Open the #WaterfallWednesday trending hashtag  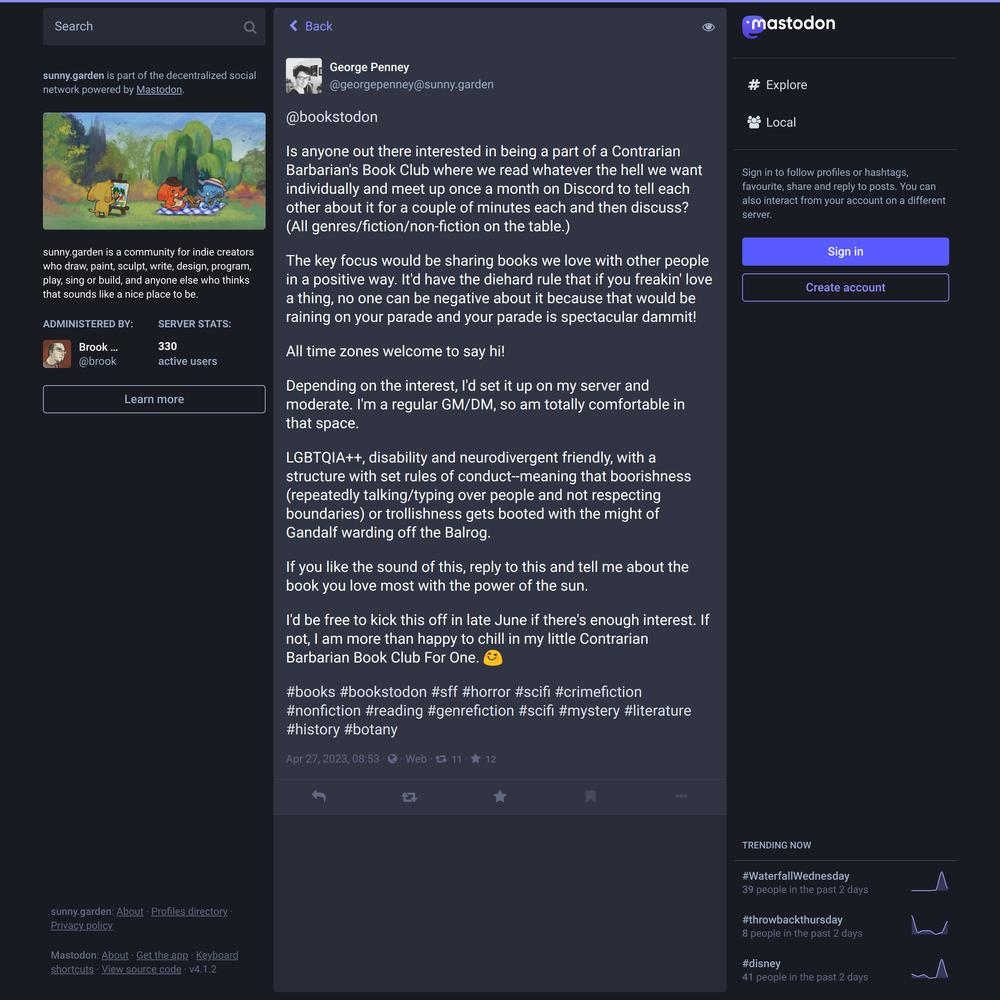tap(795, 876)
